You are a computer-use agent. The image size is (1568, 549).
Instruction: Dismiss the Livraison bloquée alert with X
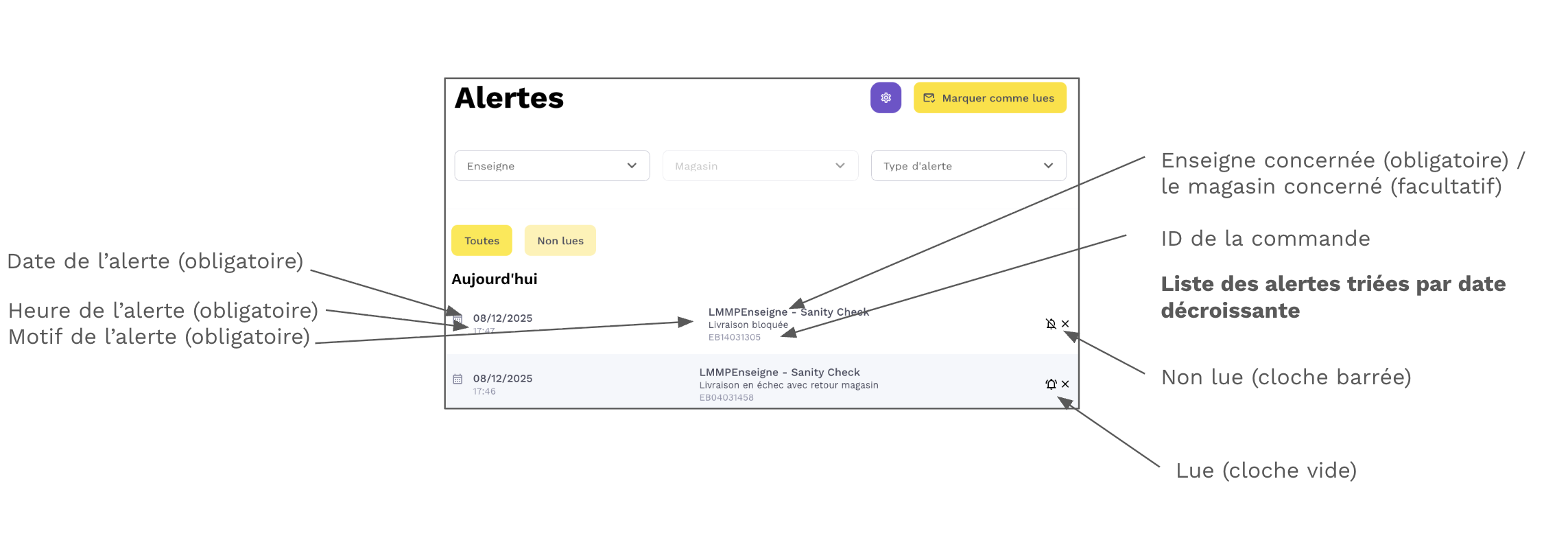point(1065,324)
